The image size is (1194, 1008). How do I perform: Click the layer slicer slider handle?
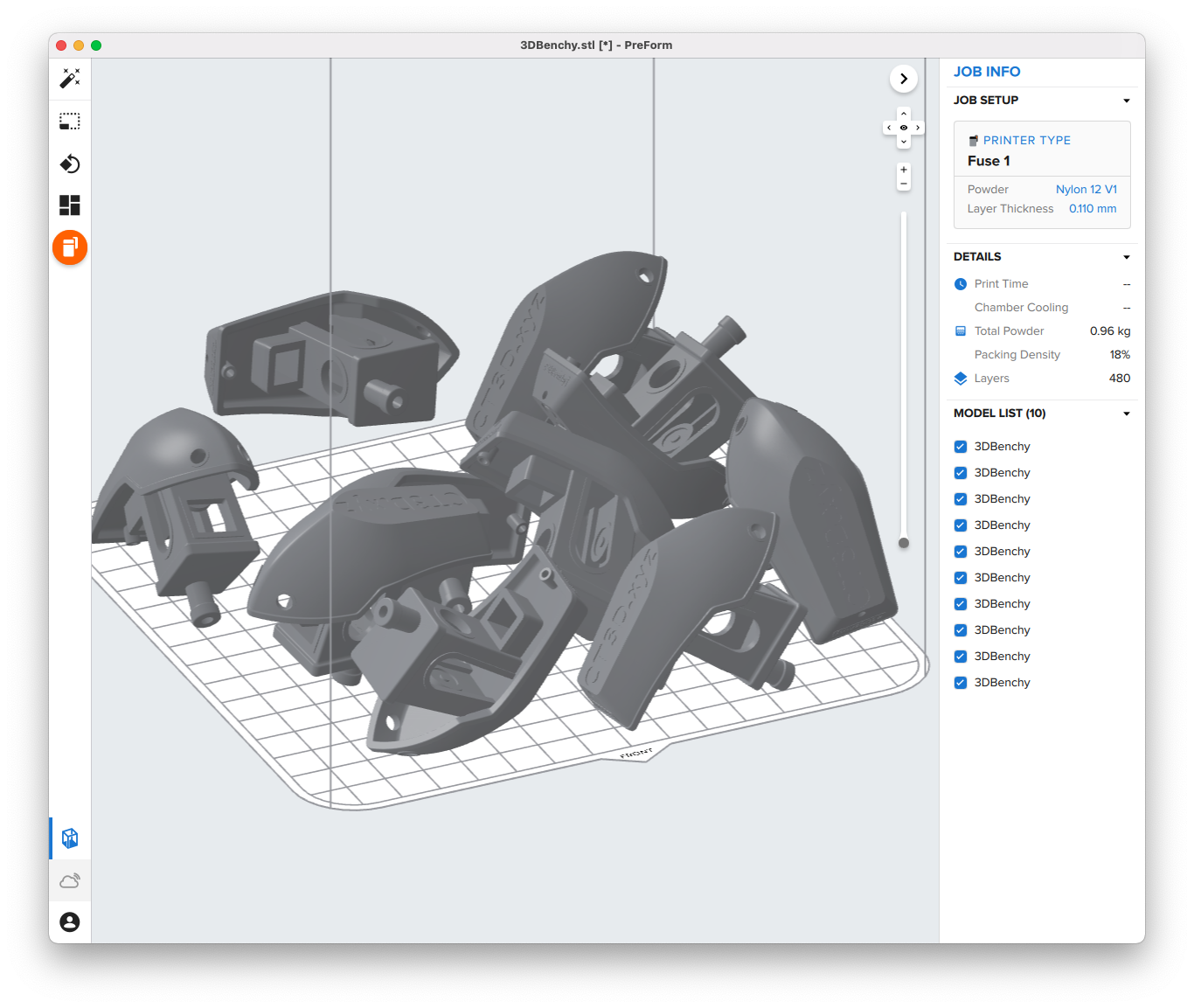904,543
